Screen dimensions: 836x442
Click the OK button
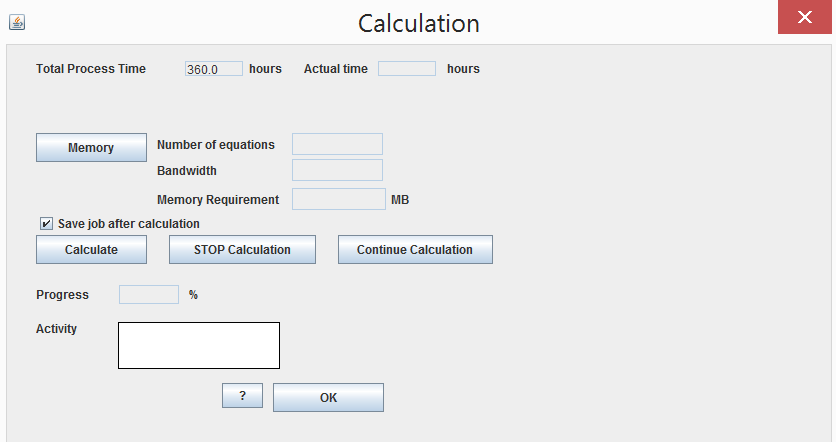(x=328, y=397)
